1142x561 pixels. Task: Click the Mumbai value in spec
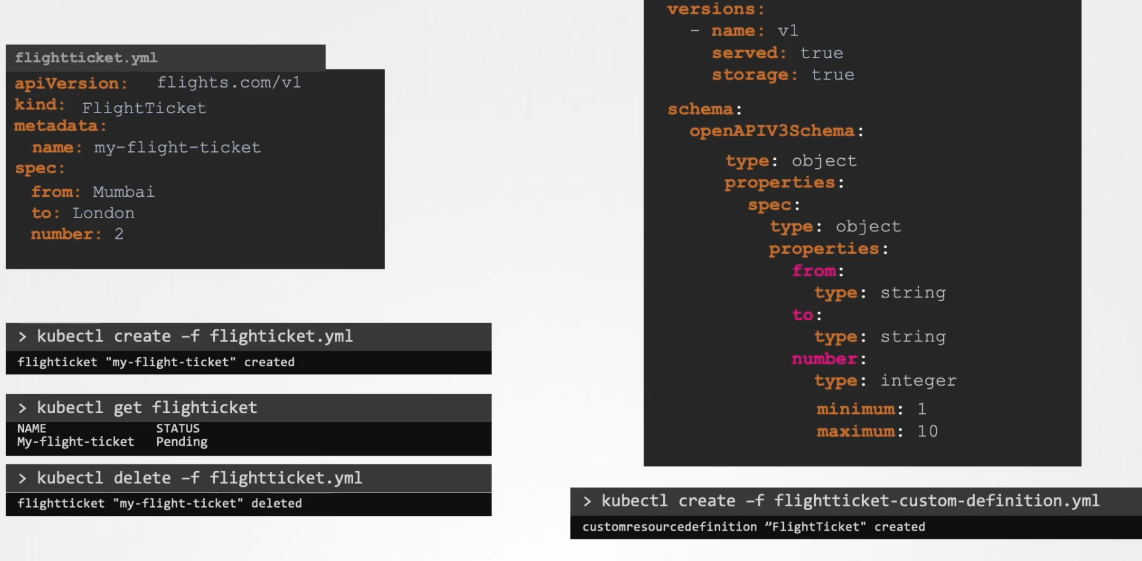click(x=124, y=191)
